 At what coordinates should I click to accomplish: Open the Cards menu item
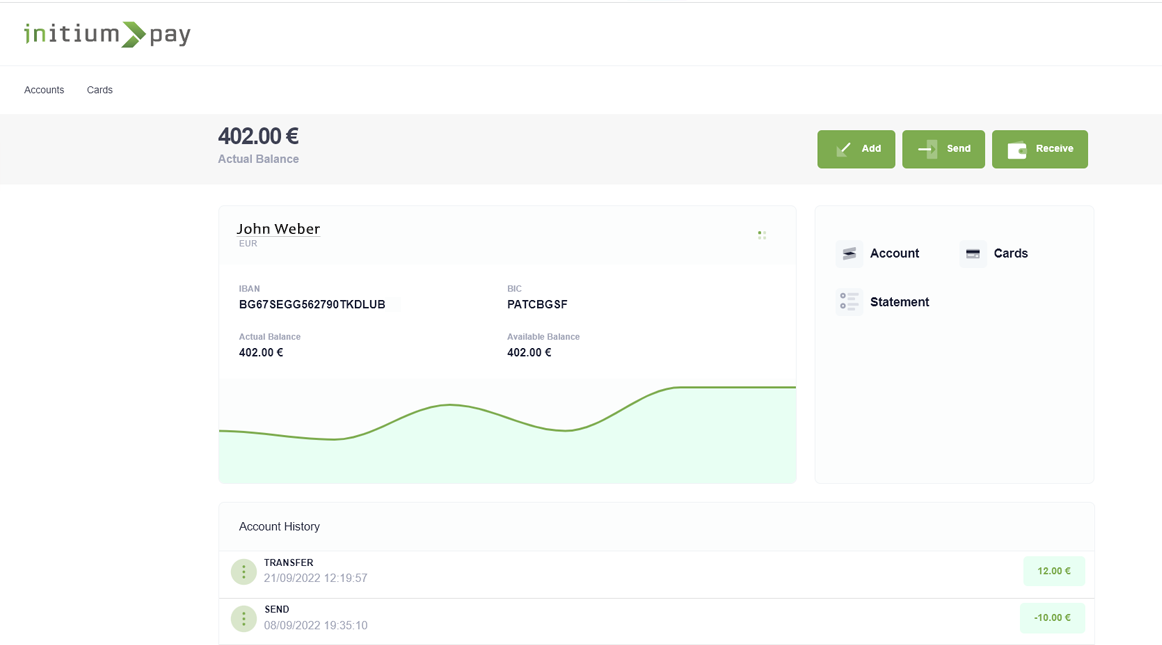pos(99,90)
